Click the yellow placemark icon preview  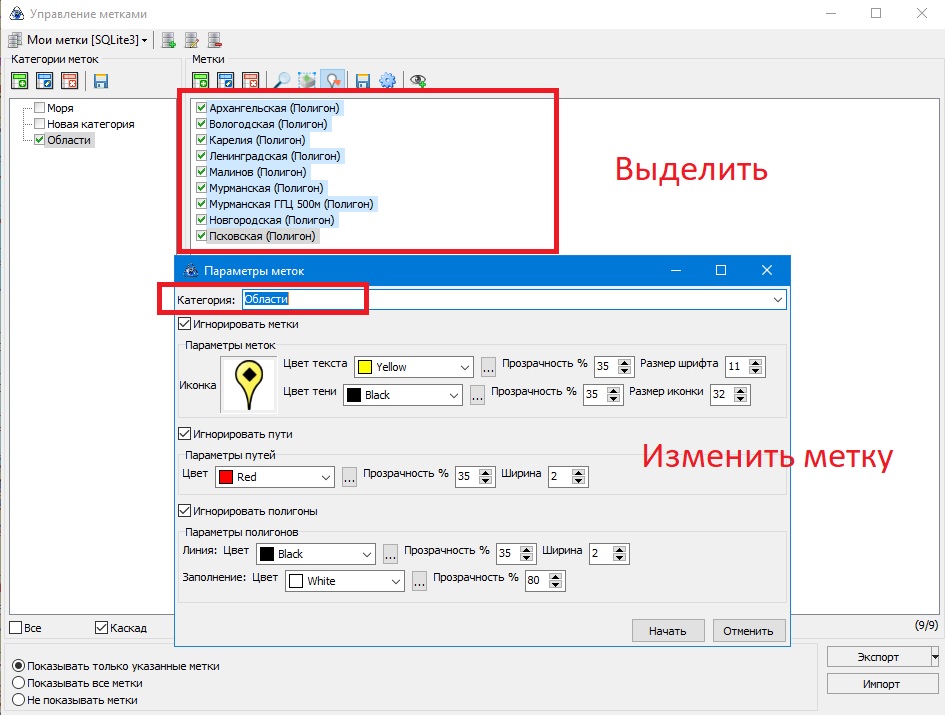249,385
